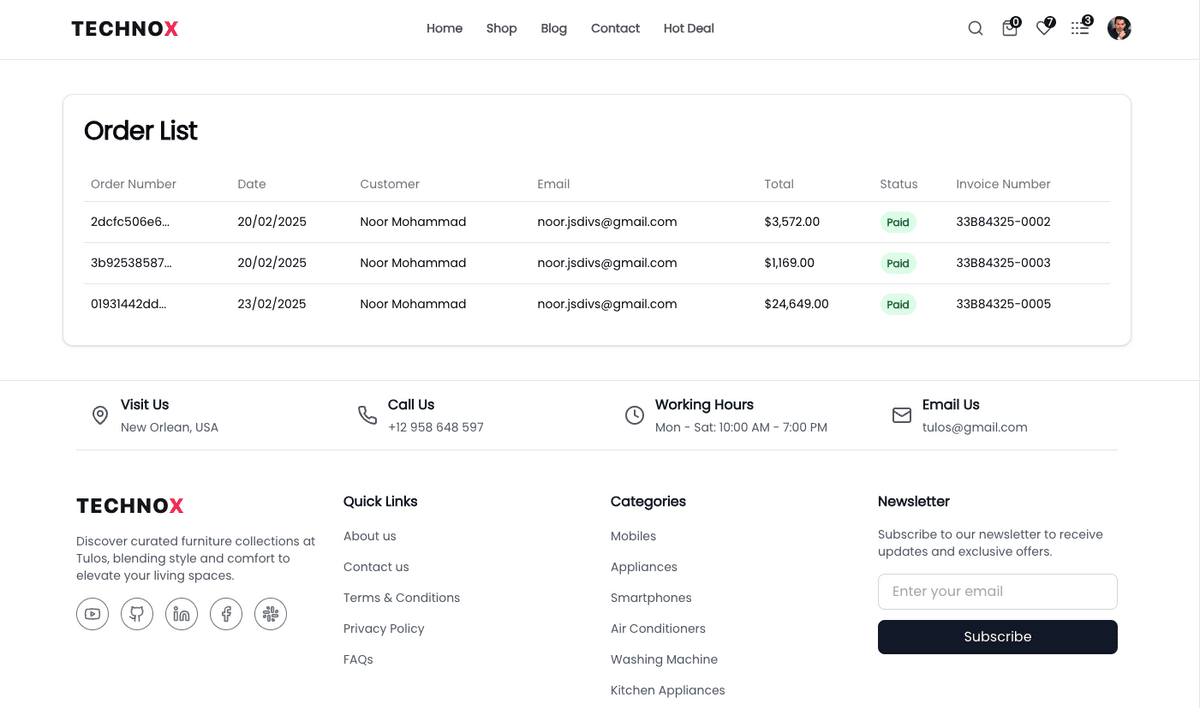Click the FAQs quick link

tap(357, 659)
